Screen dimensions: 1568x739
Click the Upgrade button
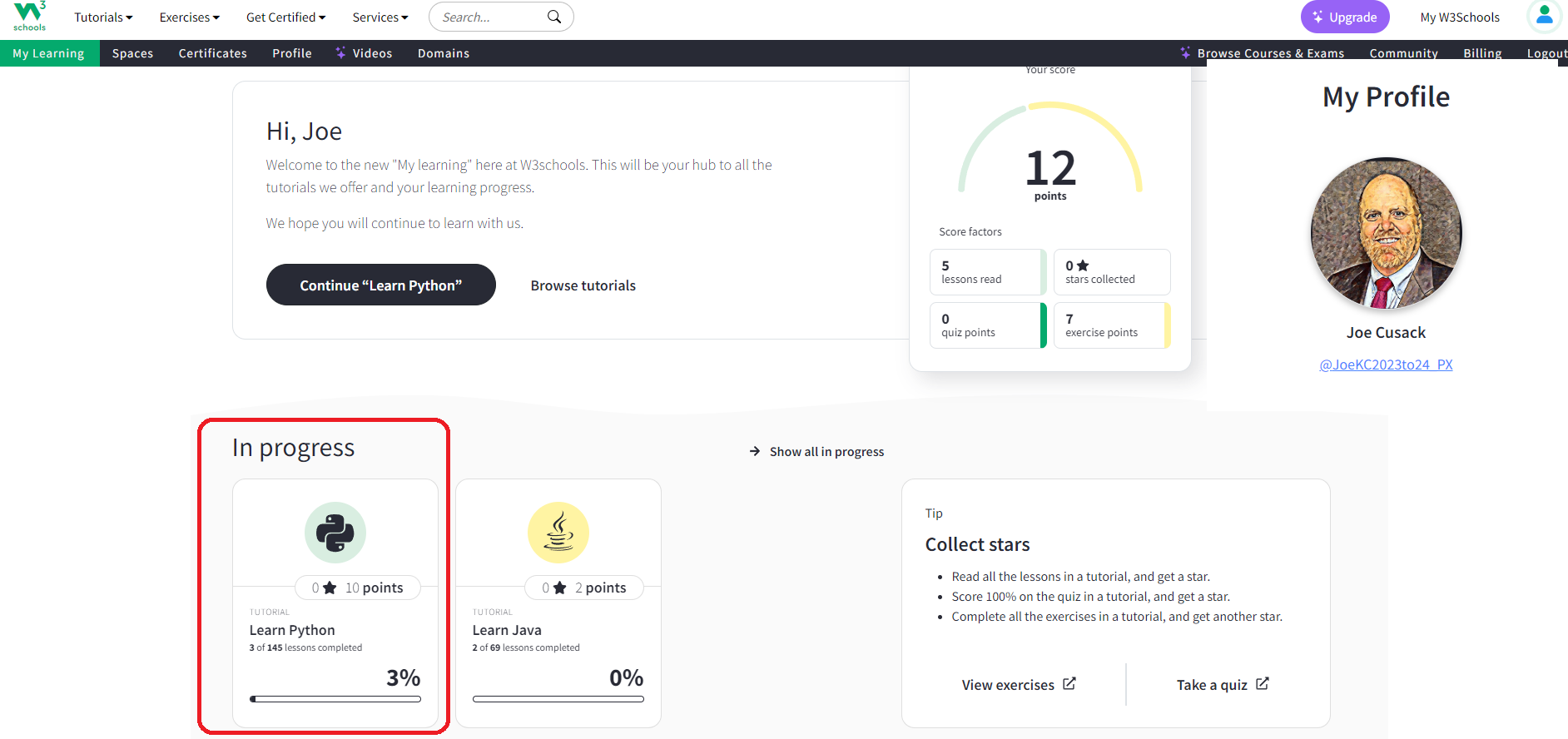pos(1344,17)
